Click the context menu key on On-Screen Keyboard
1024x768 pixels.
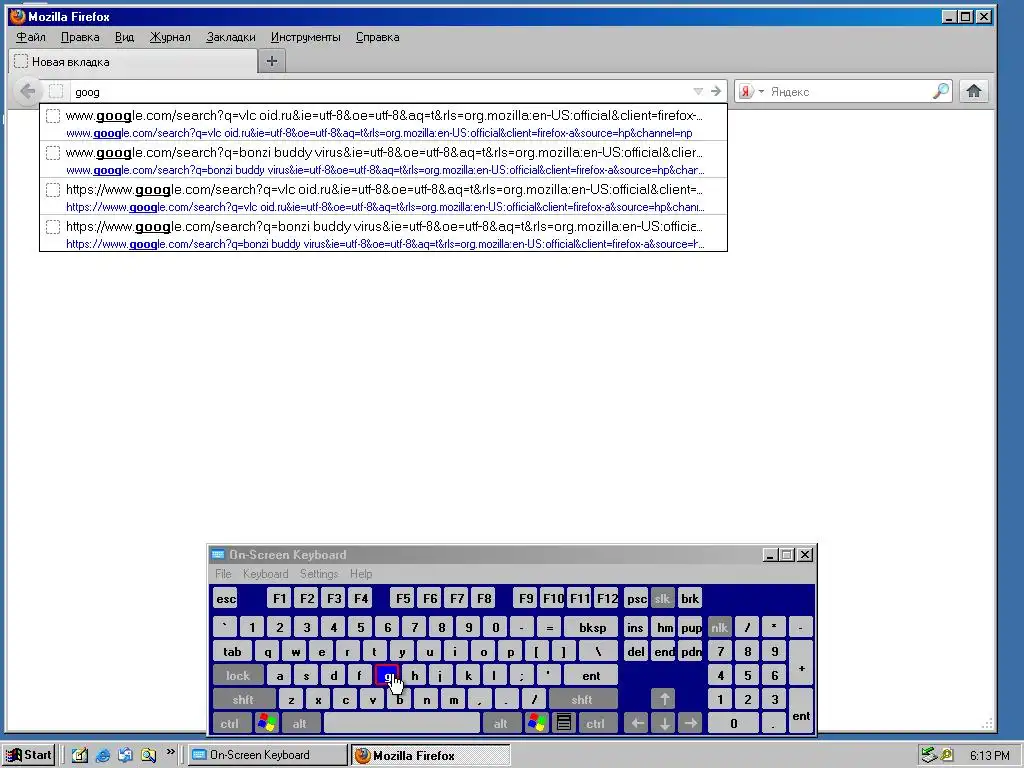(564, 723)
